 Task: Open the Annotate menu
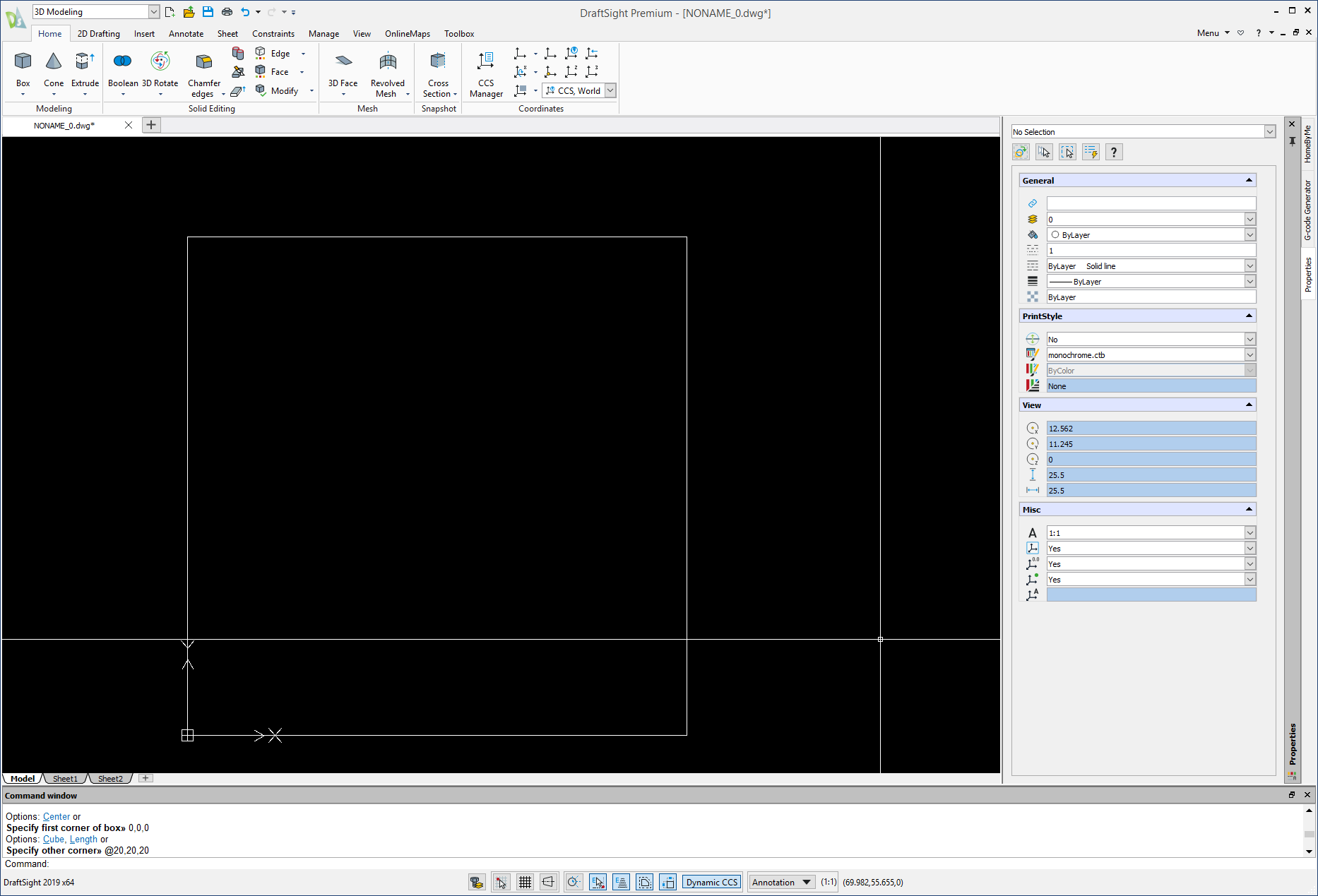tap(186, 33)
